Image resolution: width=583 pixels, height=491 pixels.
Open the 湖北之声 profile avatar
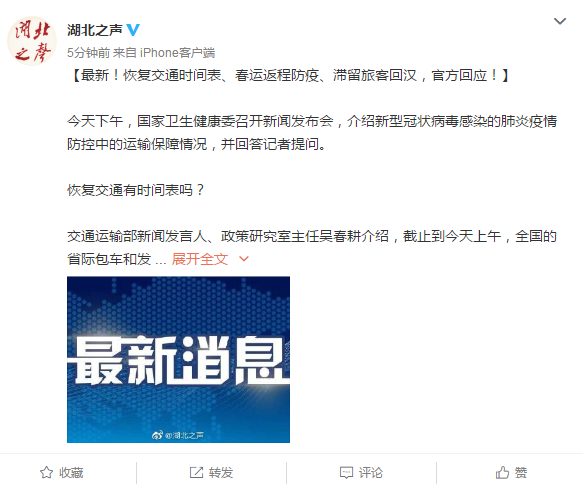32,41
